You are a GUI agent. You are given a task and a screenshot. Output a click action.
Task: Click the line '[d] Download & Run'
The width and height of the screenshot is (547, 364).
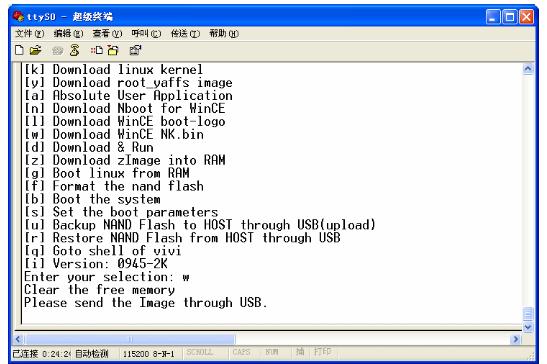(89, 147)
